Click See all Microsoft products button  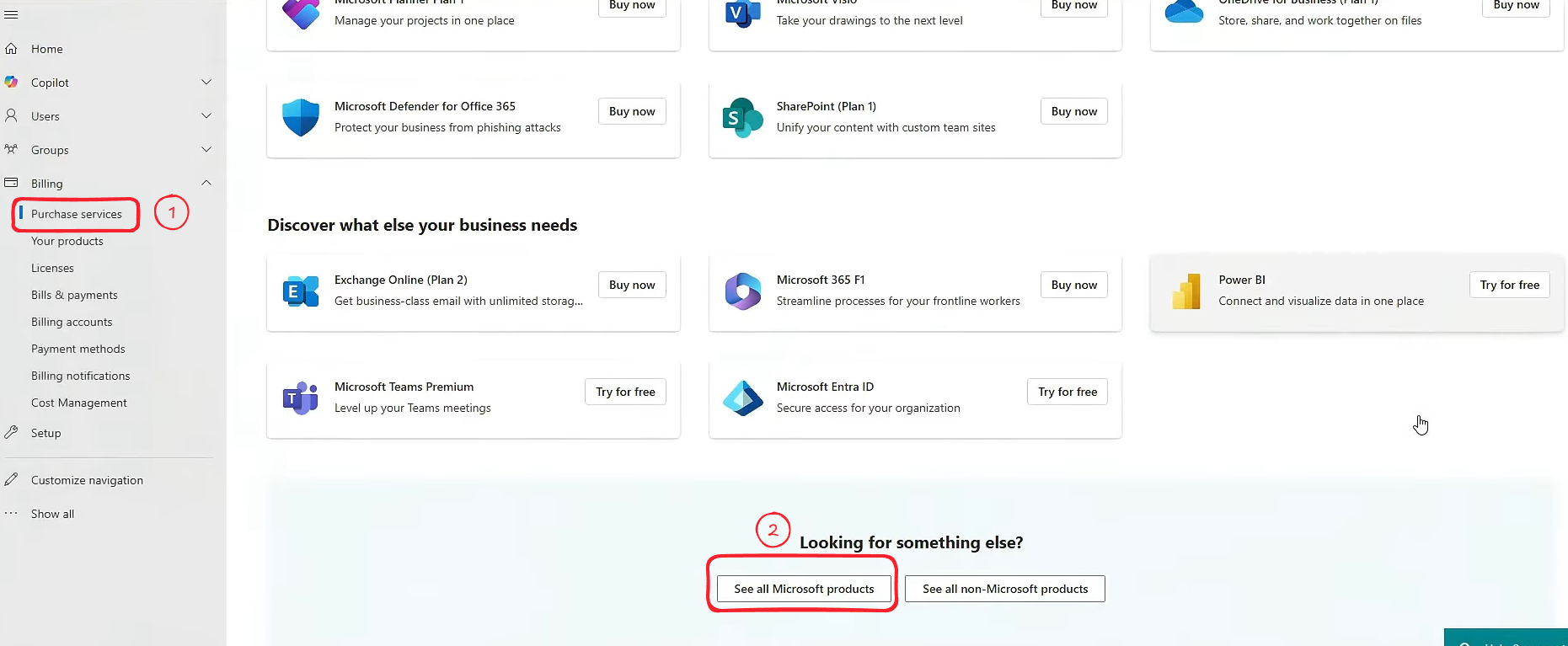click(x=804, y=589)
